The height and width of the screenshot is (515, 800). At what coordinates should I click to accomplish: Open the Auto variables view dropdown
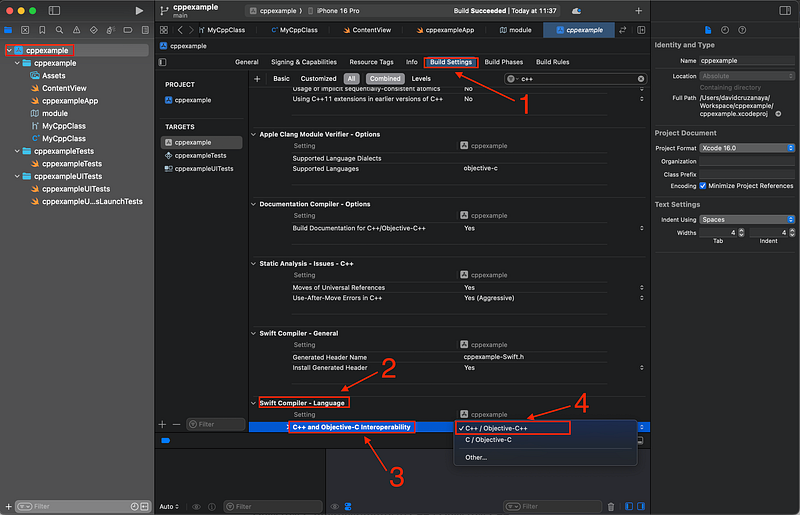click(169, 507)
